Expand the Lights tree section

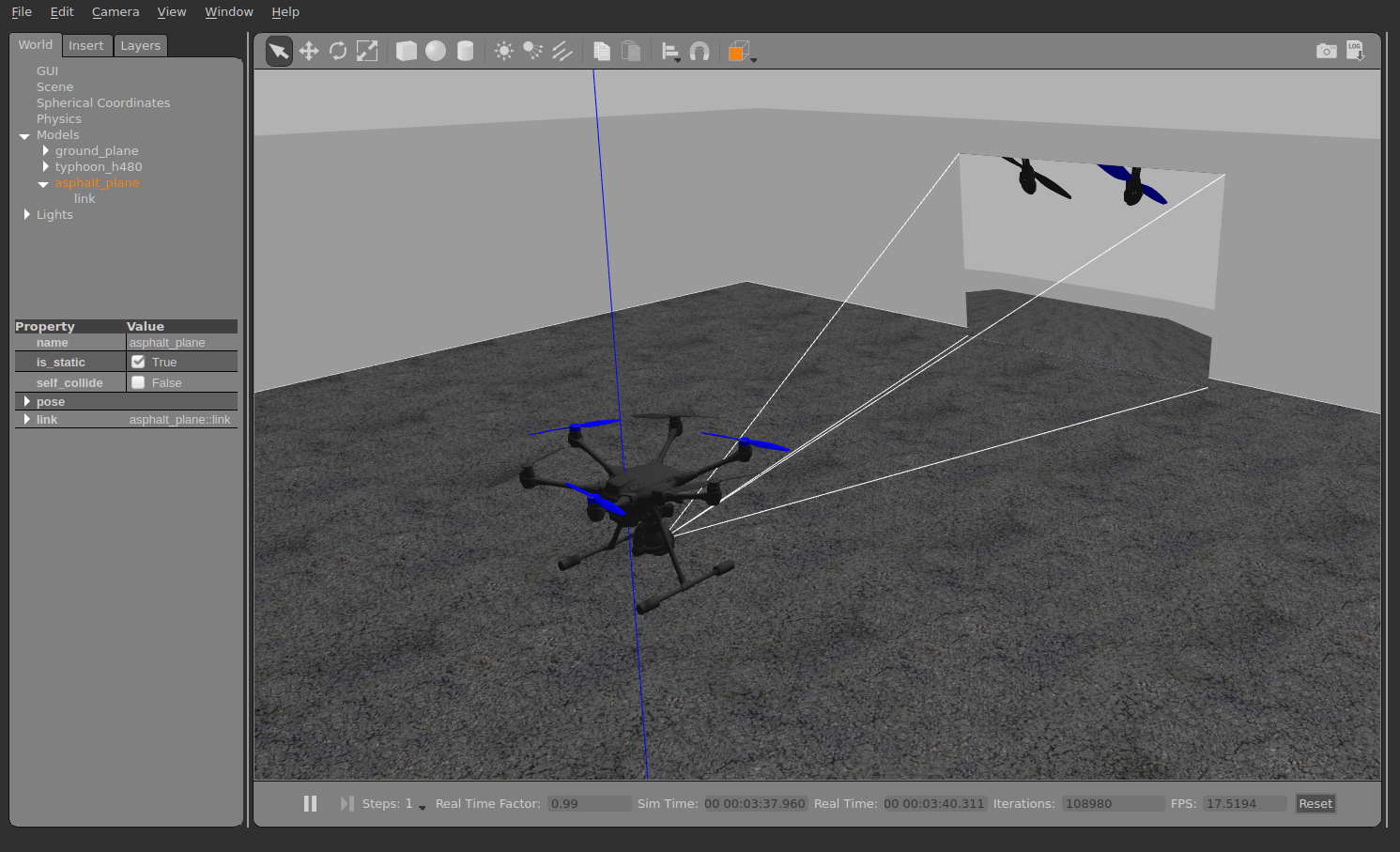26,214
